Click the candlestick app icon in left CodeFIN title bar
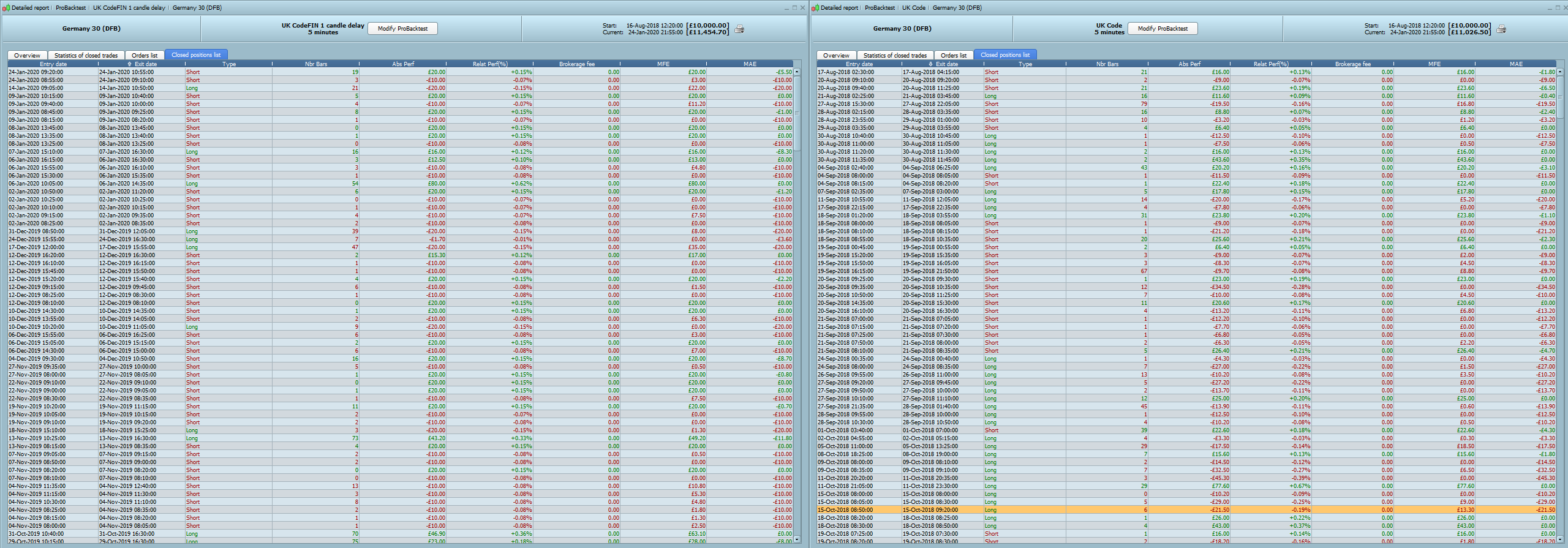The height and width of the screenshot is (548, 1568). click(6, 8)
